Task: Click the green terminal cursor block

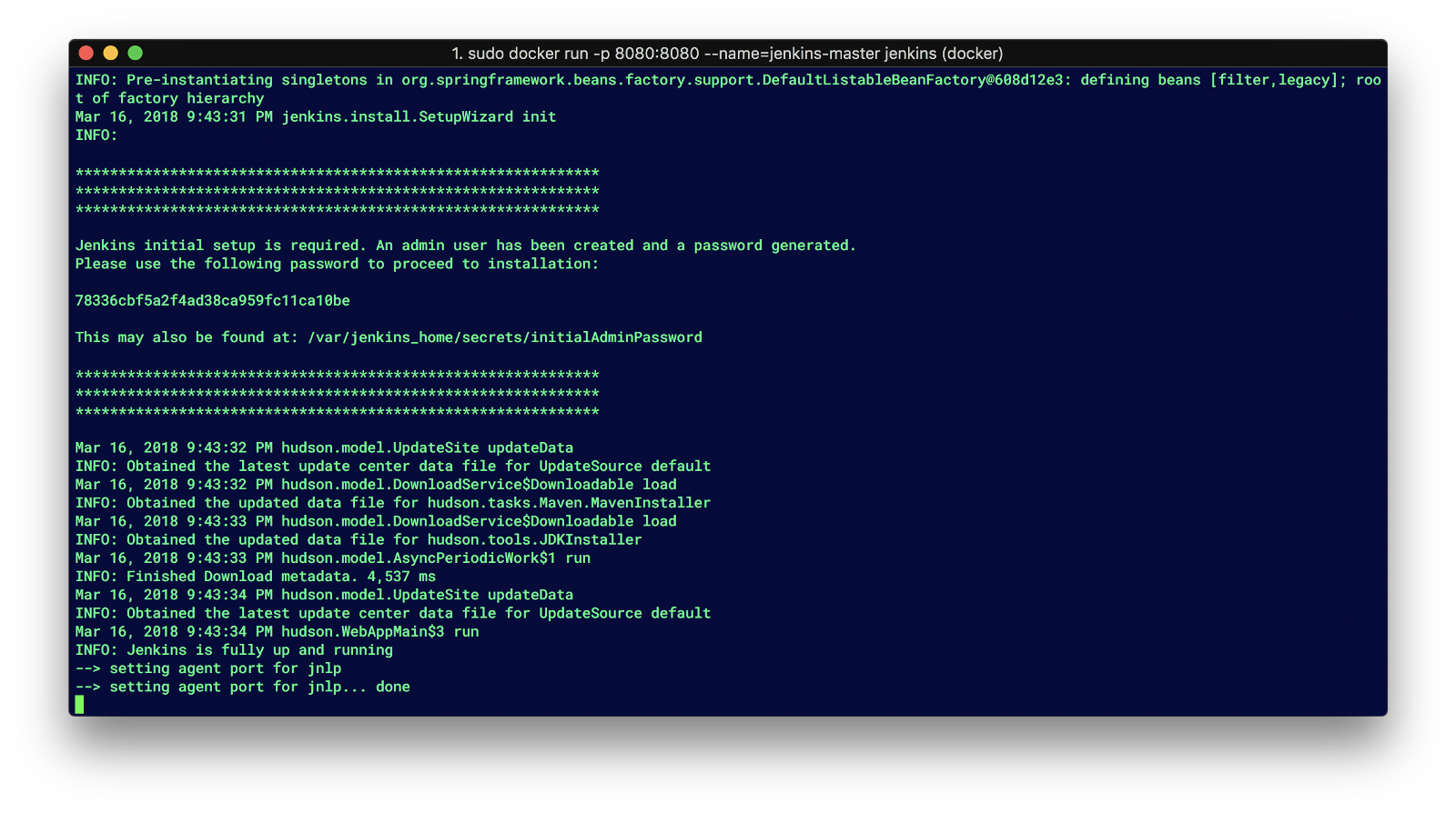Action: tap(79, 705)
